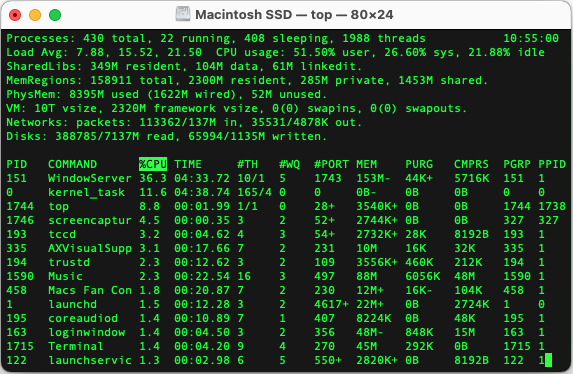Click the 5716K compressed value for WindowServer
Image resolution: width=573 pixels, height=374 pixels.
point(471,178)
